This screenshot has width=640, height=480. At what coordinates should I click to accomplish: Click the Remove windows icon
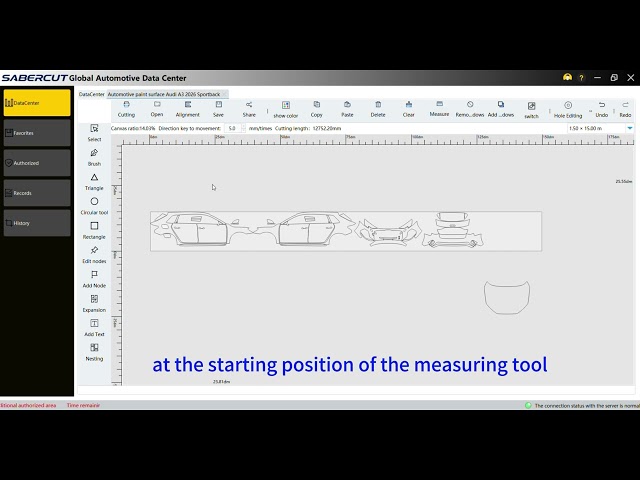pyautogui.click(x=470, y=109)
